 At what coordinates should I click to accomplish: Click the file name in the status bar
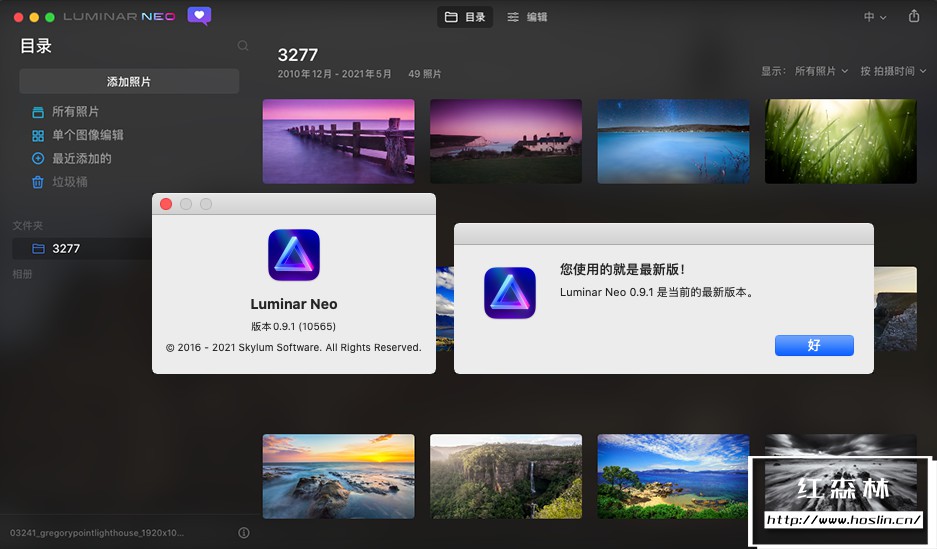tap(97, 533)
